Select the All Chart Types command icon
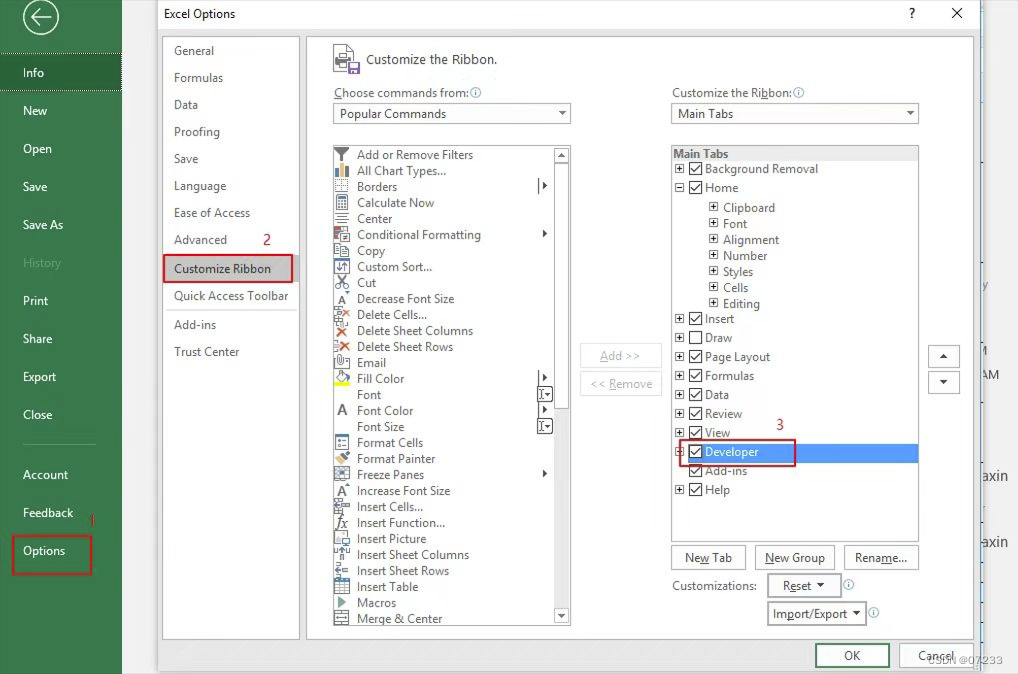This screenshot has width=1018, height=674. [x=341, y=171]
